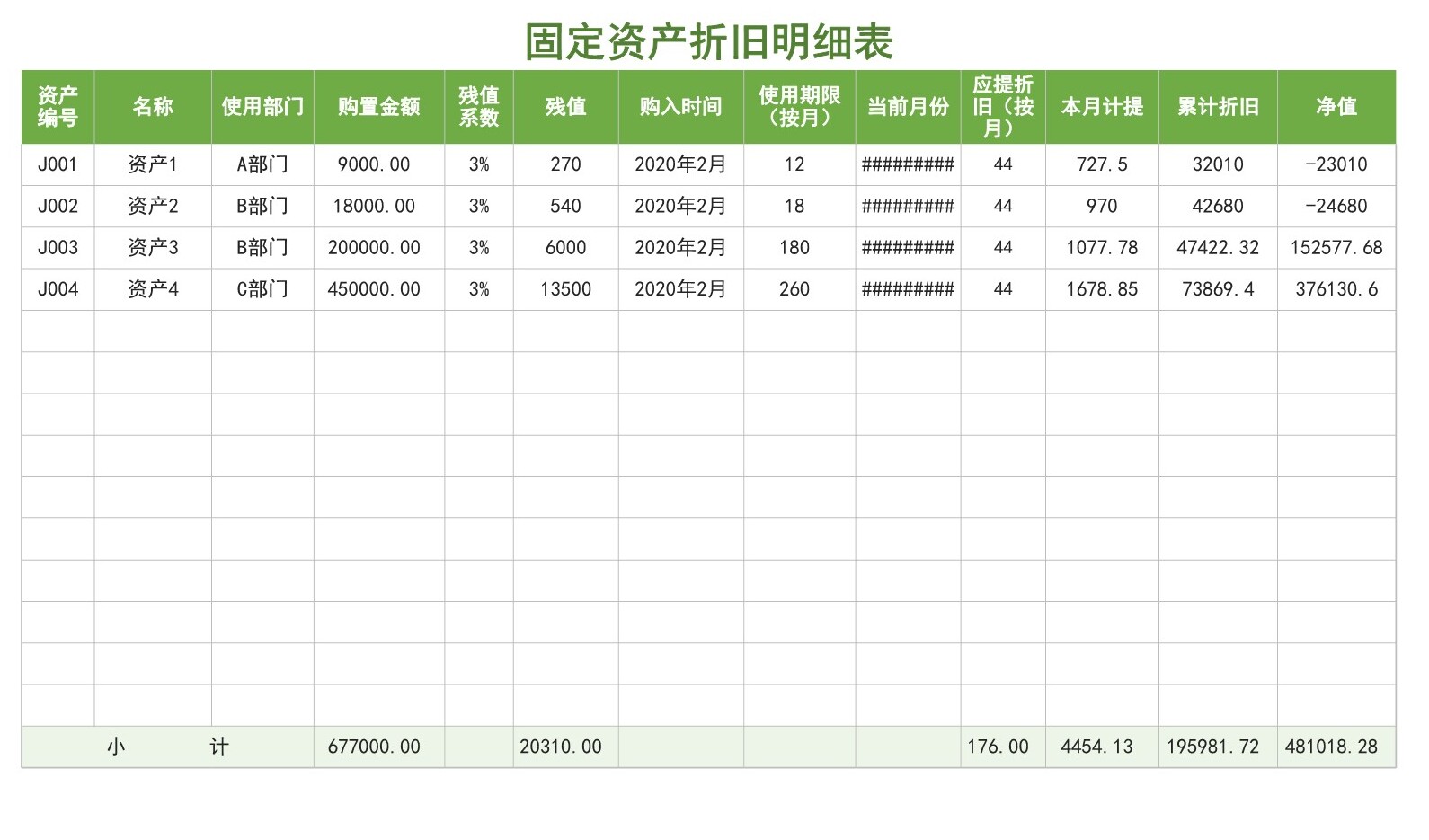Select the J001 asset ID cell
1429x840 pixels.
(x=58, y=164)
